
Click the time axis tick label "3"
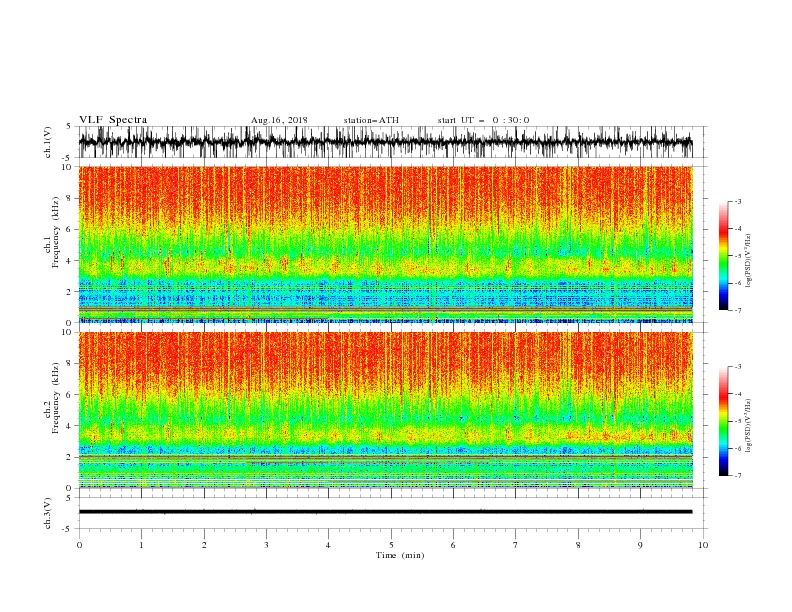coord(266,545)
